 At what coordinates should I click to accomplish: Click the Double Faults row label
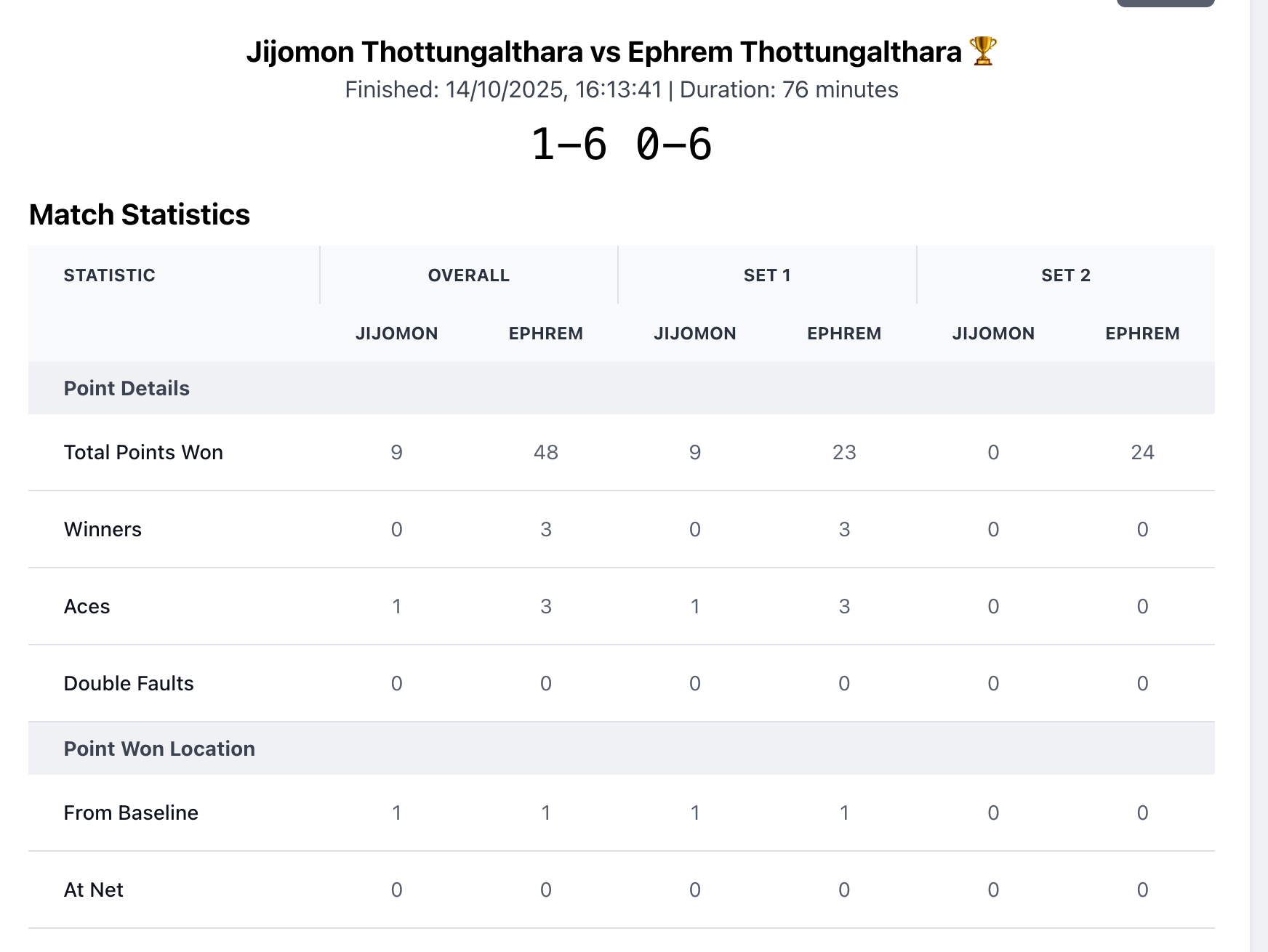click(x=128, y=682)
